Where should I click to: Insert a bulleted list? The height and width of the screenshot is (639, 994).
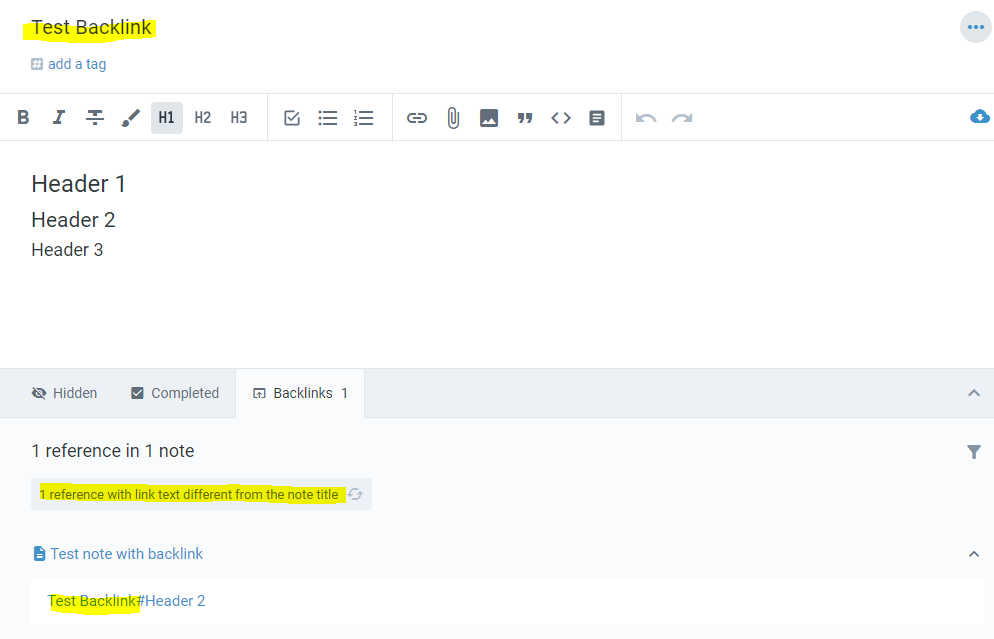328,118
